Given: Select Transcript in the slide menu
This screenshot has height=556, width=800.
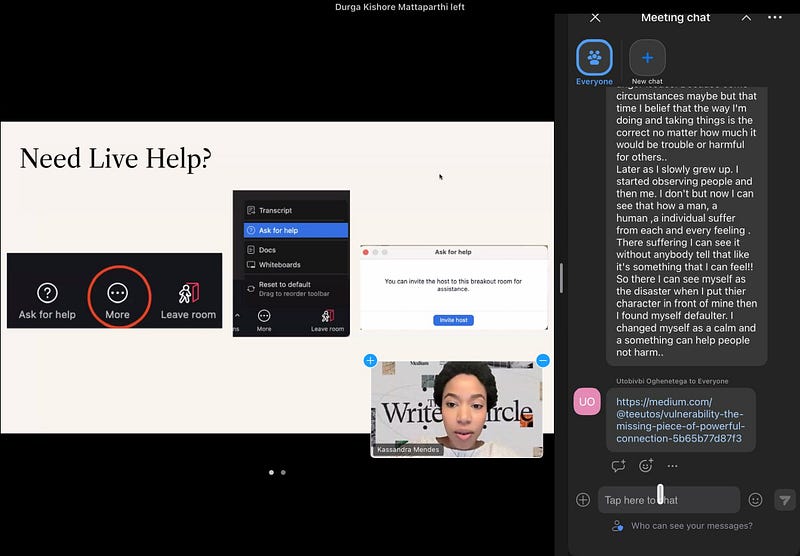Looking at the screenshot, I should click(x=295, y=210).
